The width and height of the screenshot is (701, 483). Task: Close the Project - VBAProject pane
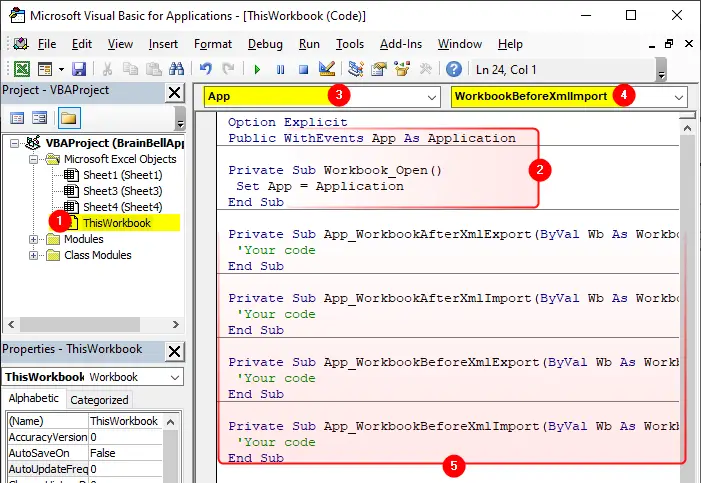coord(174,93)
